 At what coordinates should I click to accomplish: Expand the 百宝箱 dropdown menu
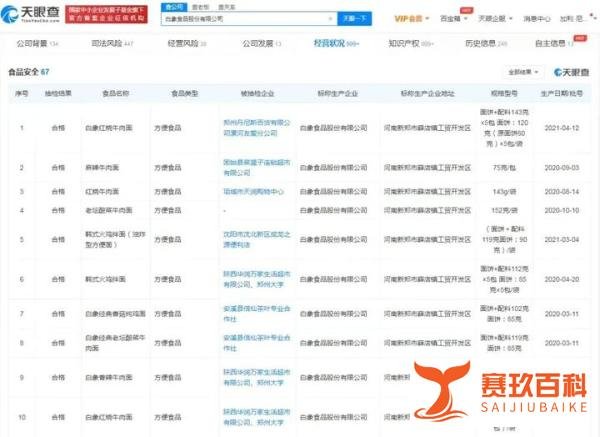pyautogui.click(x=454, y=18)
